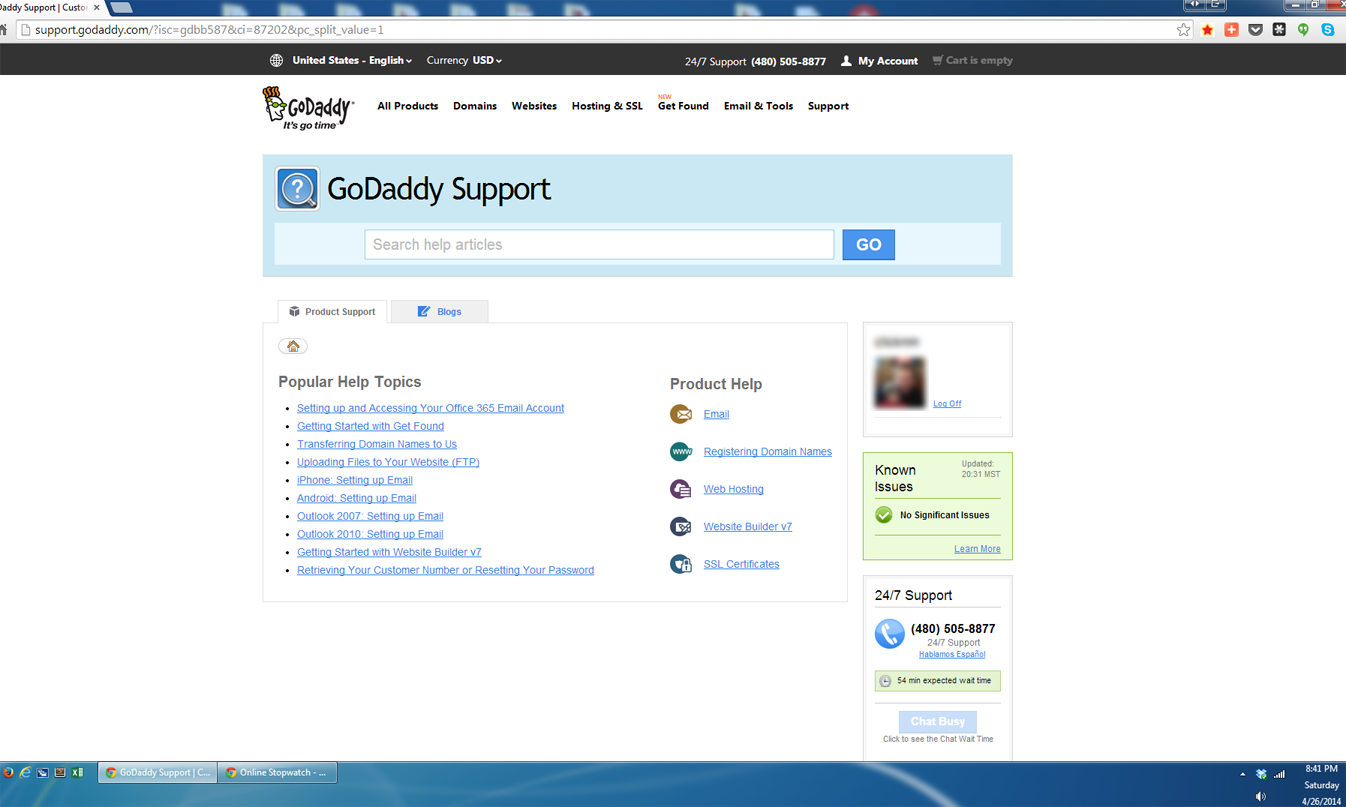Click the Search help articles field
This screenshot has height=807, width=1346.
598,245
